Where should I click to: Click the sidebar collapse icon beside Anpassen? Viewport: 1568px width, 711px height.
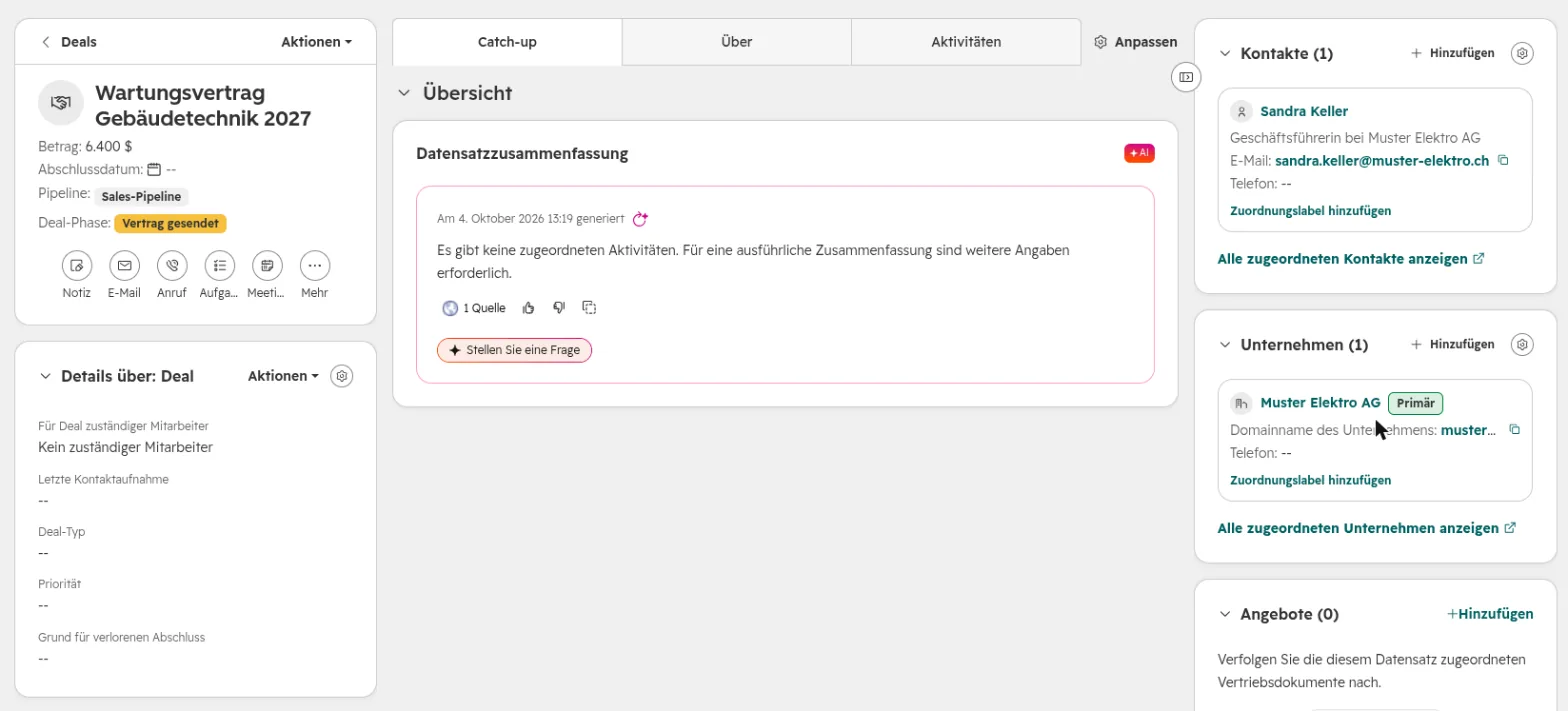1186,77
